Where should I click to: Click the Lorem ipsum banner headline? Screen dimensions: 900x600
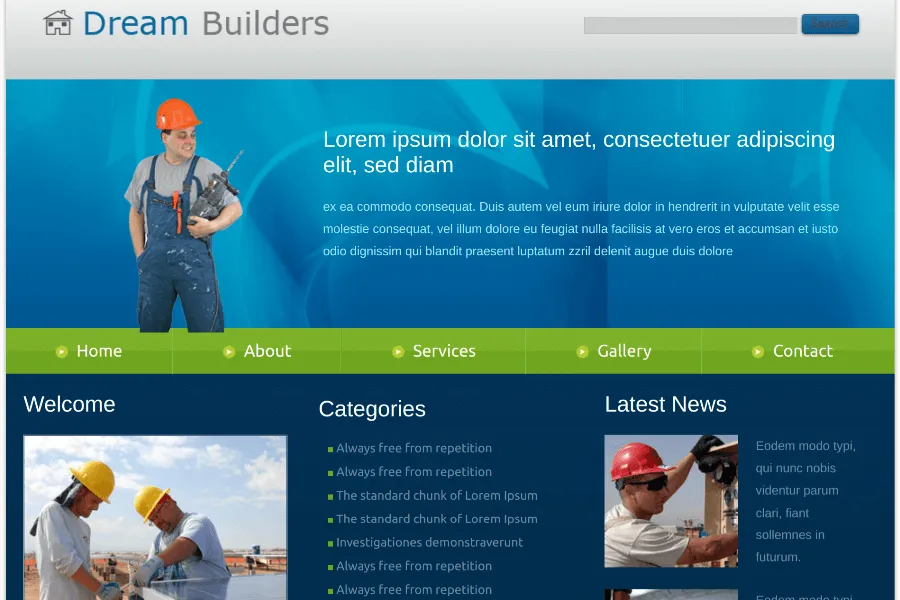[578, 152]
